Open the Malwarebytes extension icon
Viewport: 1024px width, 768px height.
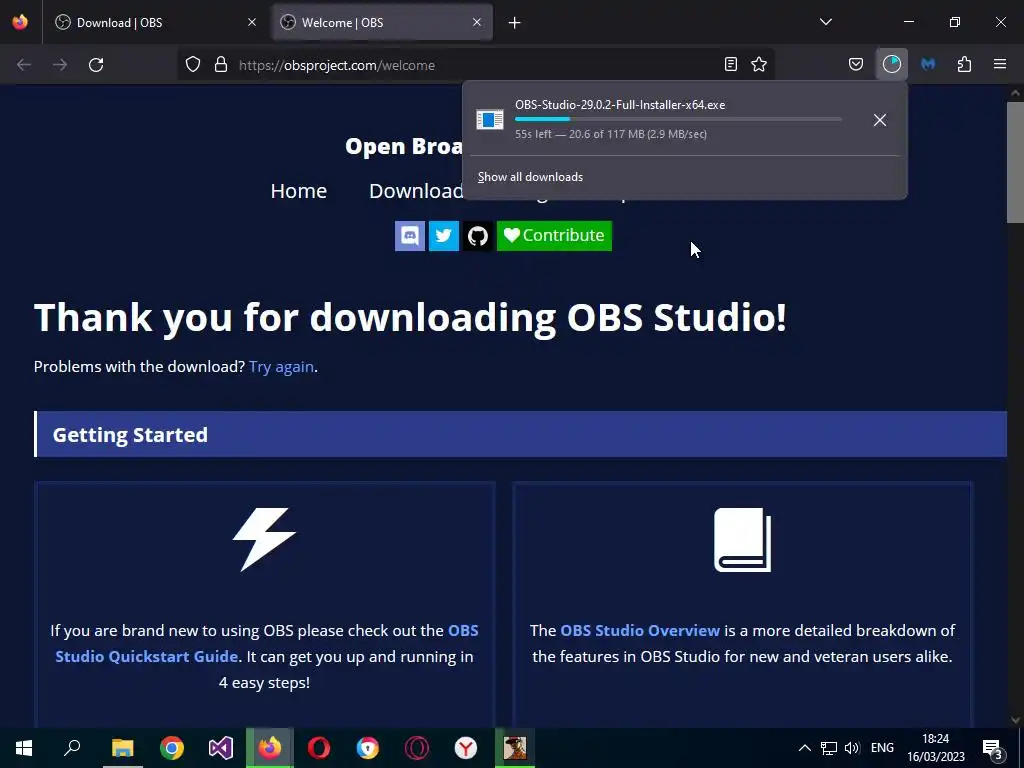tap(928, 64)
